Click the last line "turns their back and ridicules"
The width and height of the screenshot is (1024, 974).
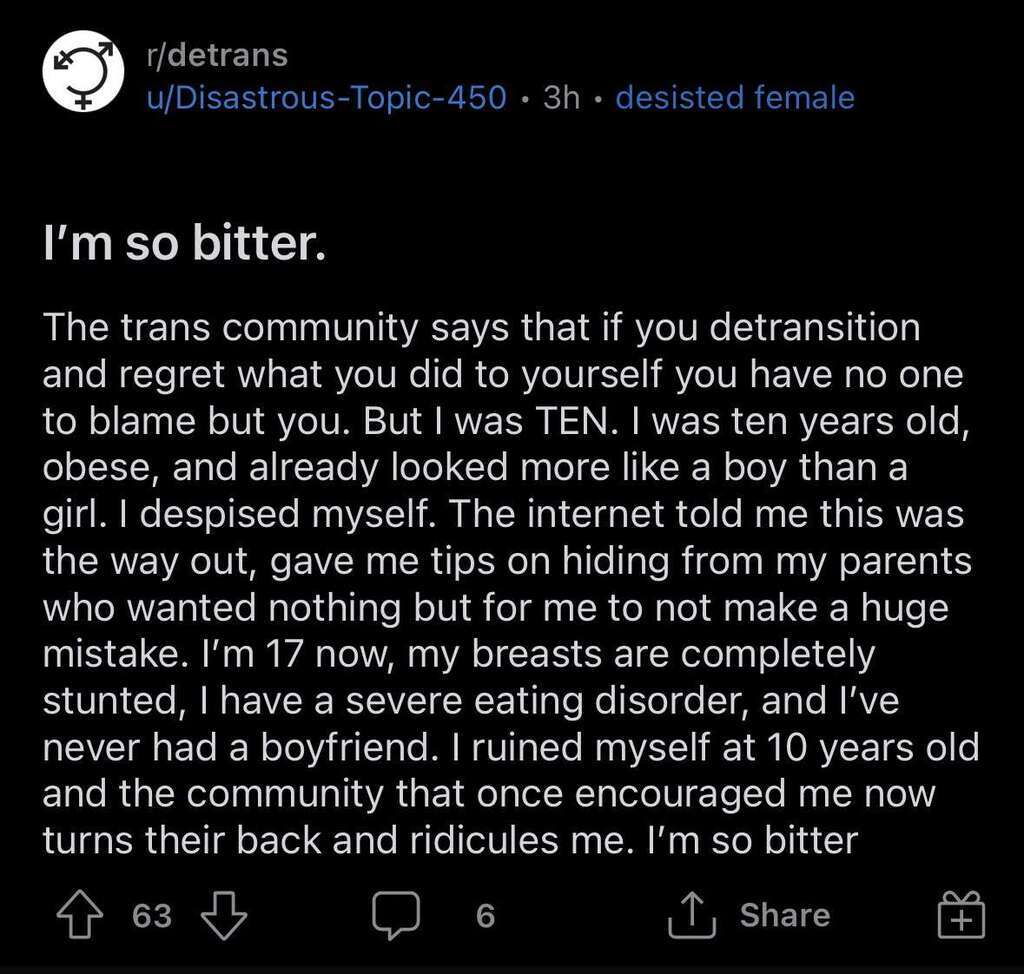[451, 840]
